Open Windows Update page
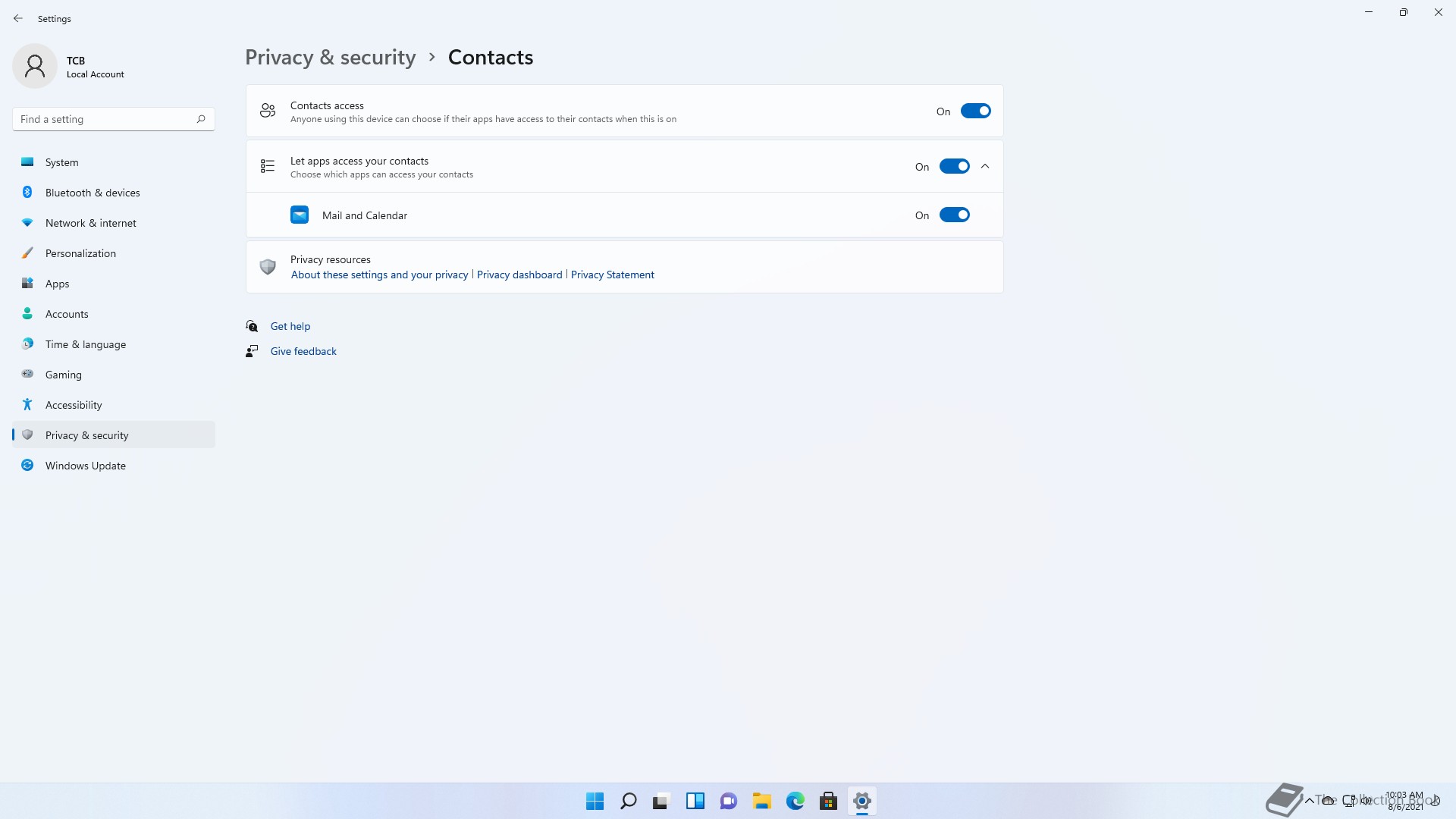The image size is (1456, 819). 114,466
